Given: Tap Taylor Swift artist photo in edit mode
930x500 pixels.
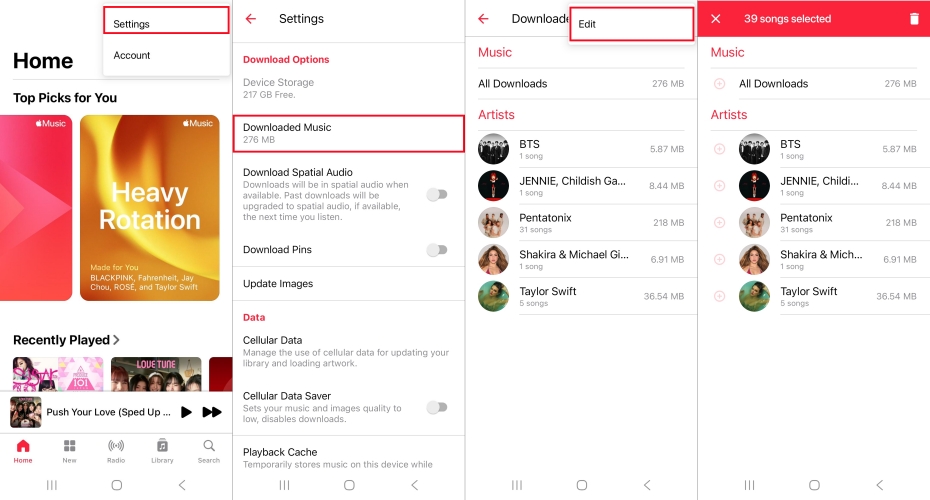Looking at the screenshot, I should tap(754, 296).
